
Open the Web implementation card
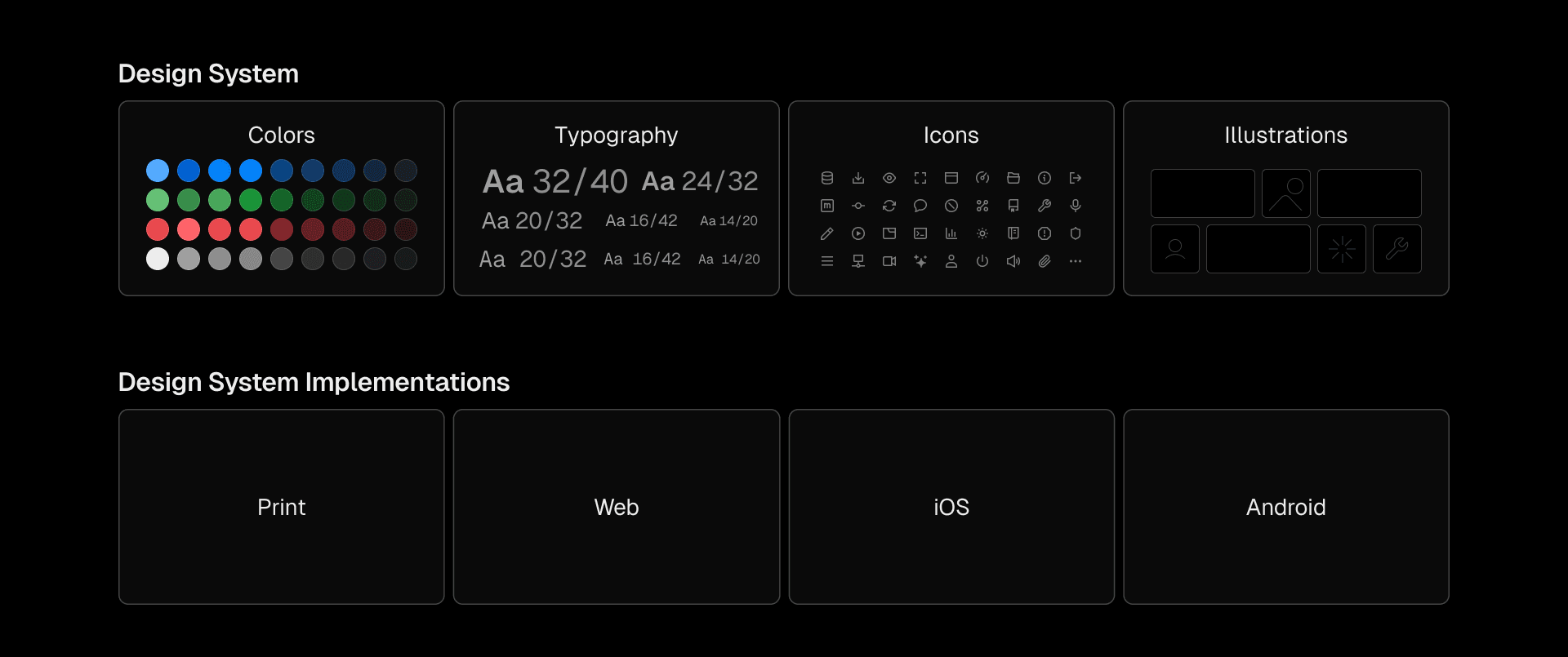pos(617,507)
